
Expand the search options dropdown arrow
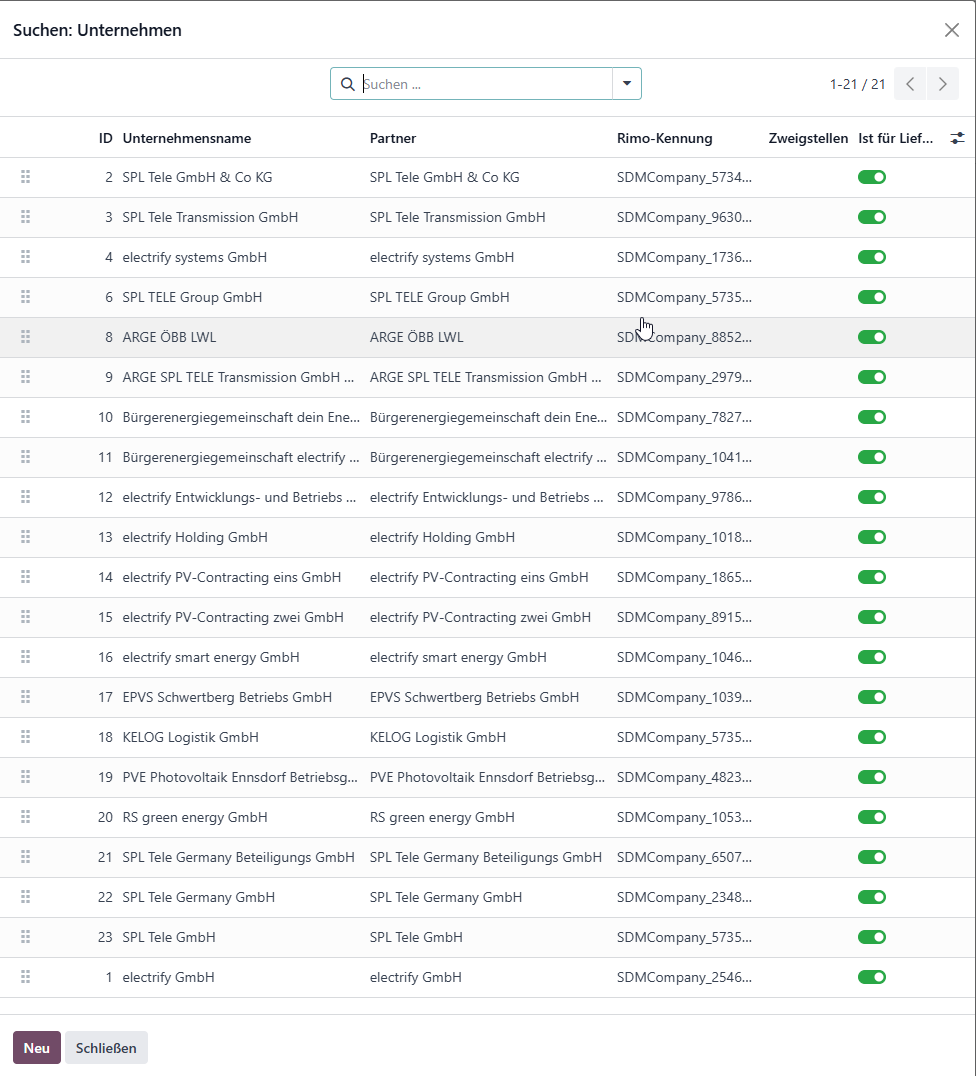(x=627, y=84)
